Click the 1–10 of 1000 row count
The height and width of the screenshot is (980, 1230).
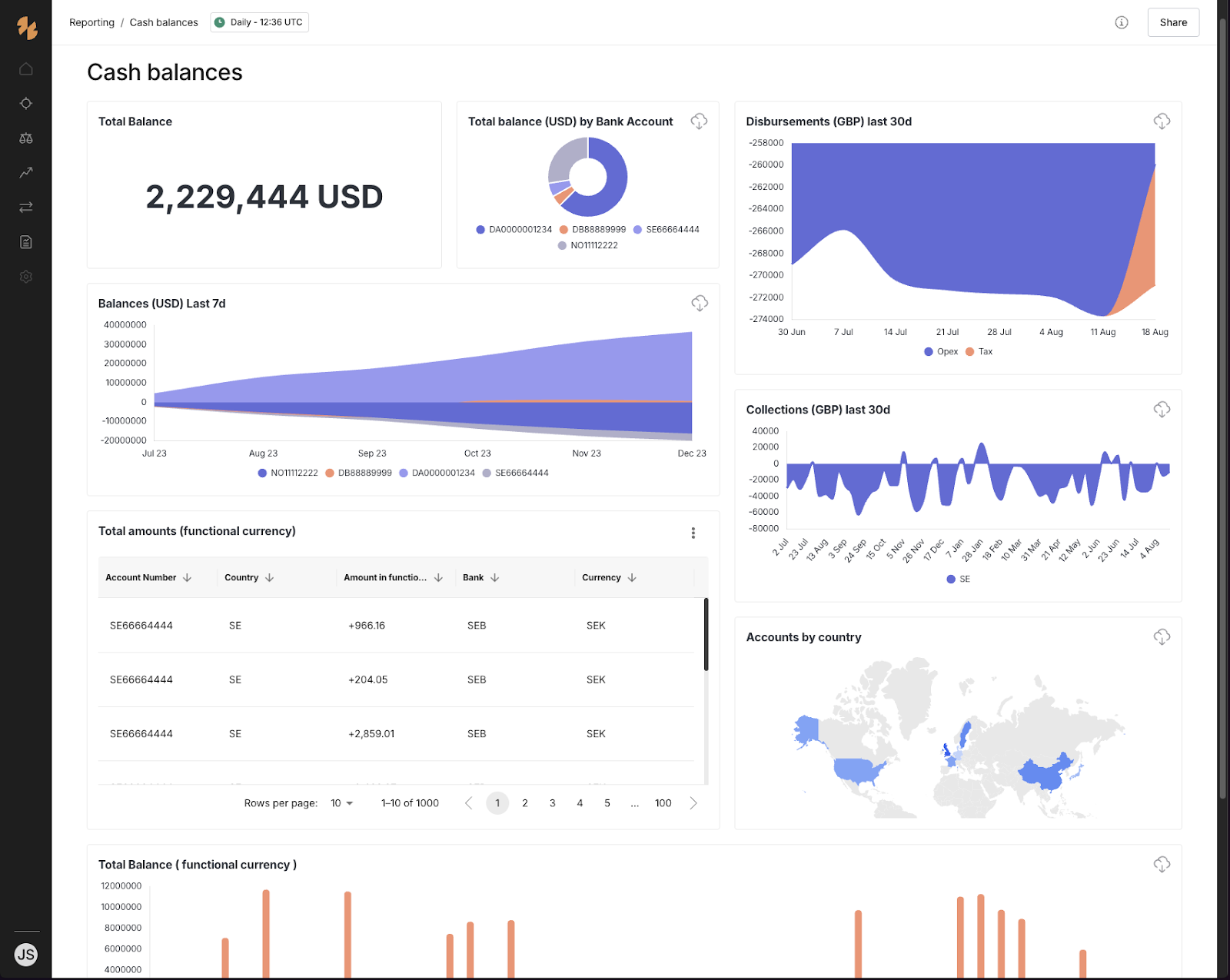pos(410,803)
